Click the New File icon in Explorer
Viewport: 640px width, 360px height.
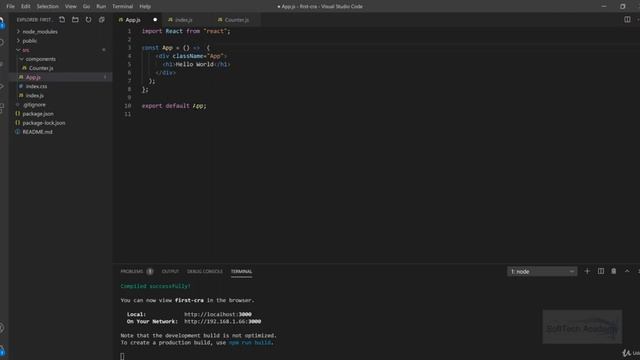(x=62, y=20)
